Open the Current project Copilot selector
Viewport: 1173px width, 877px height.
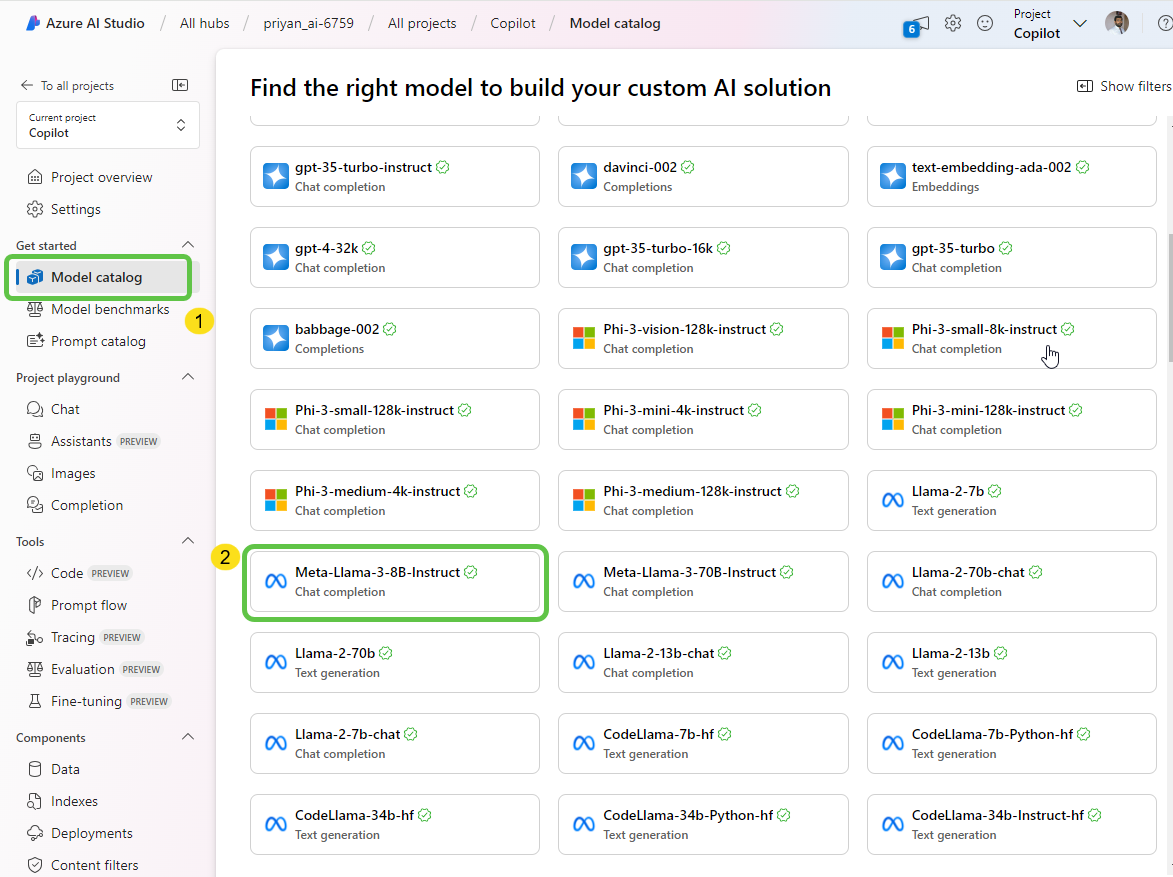[108, 125]
